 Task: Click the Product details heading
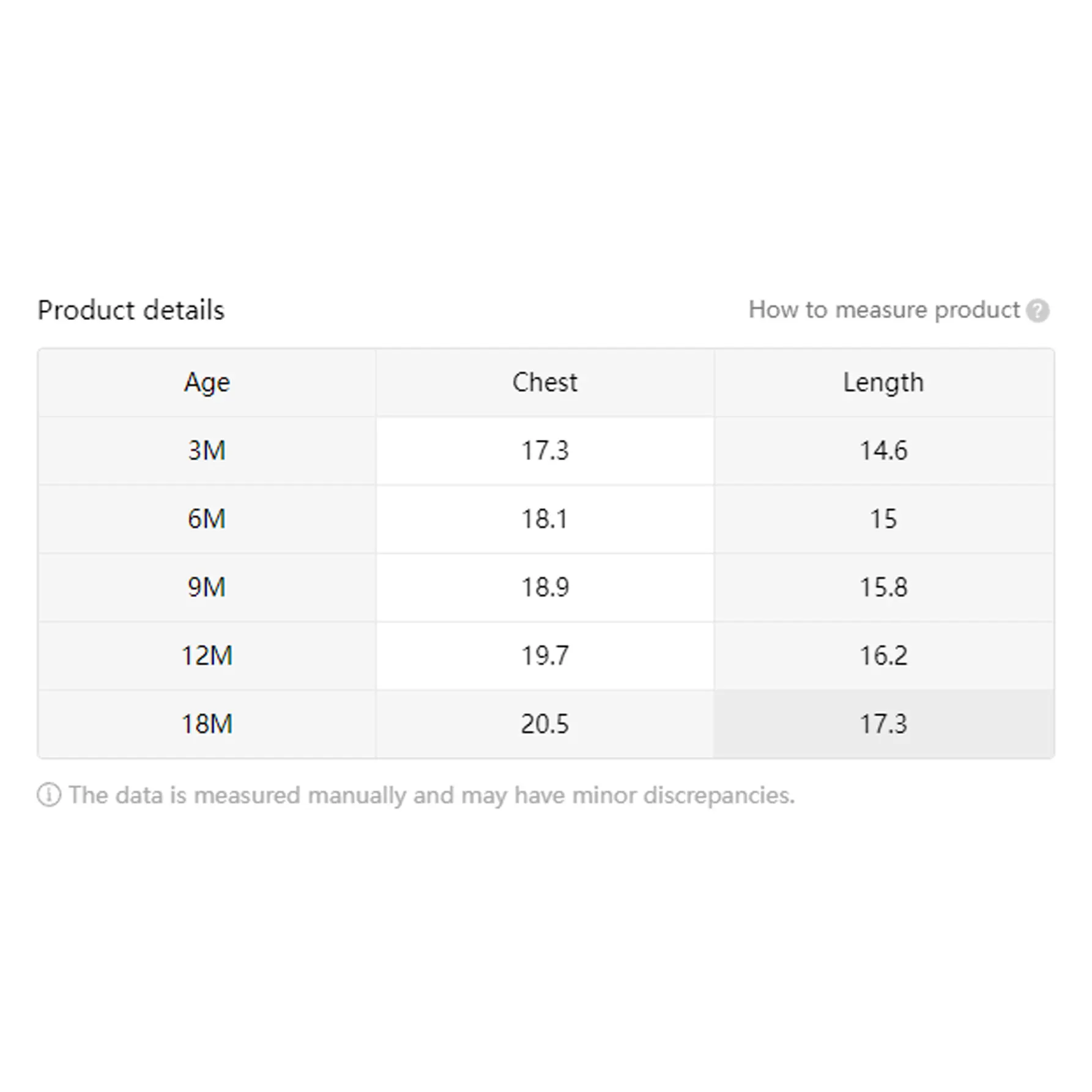131,310
